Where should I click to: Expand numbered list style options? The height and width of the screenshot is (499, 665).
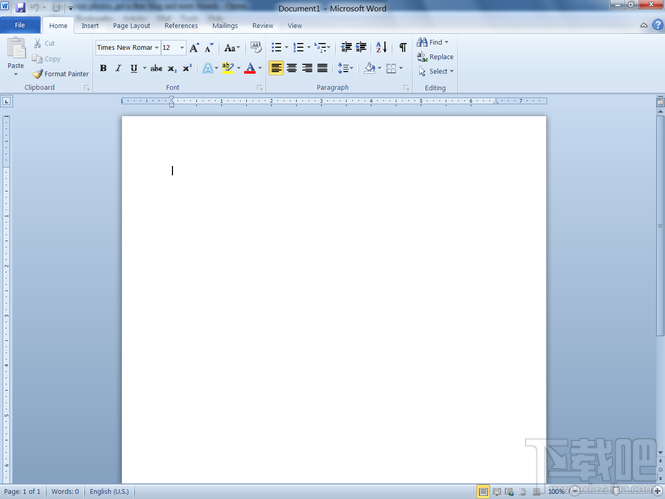309,47
